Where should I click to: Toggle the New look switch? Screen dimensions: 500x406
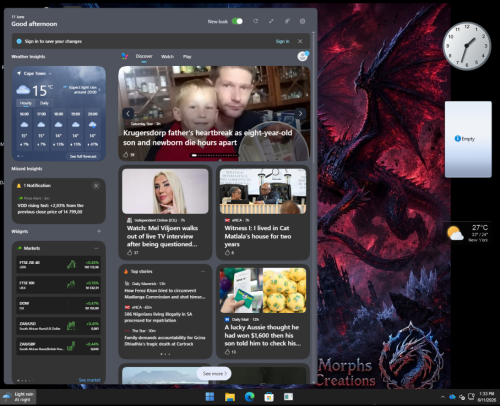click(237, 21)
